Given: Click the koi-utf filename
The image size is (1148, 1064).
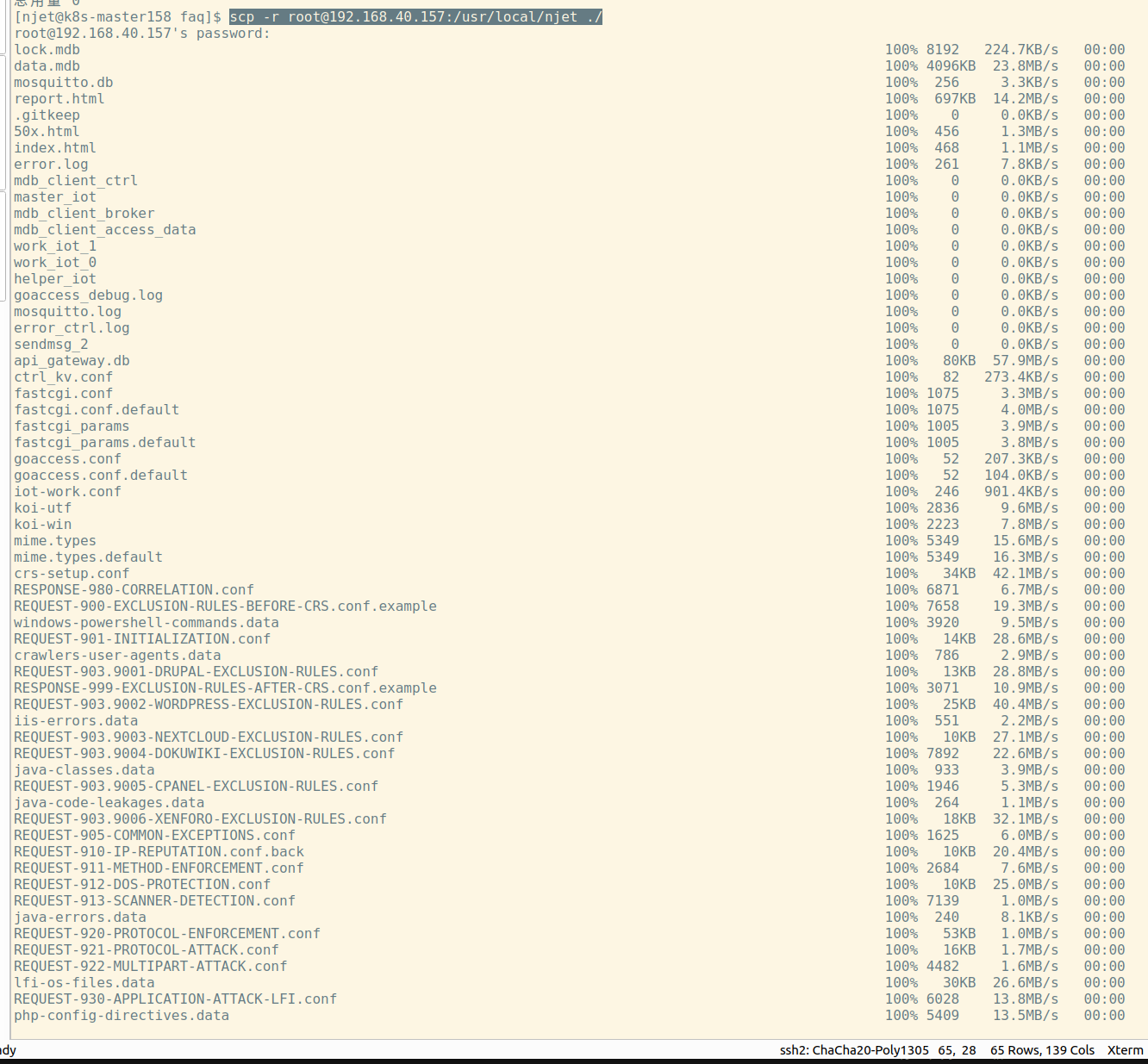Looking at the screenshot, I should 43,508.
